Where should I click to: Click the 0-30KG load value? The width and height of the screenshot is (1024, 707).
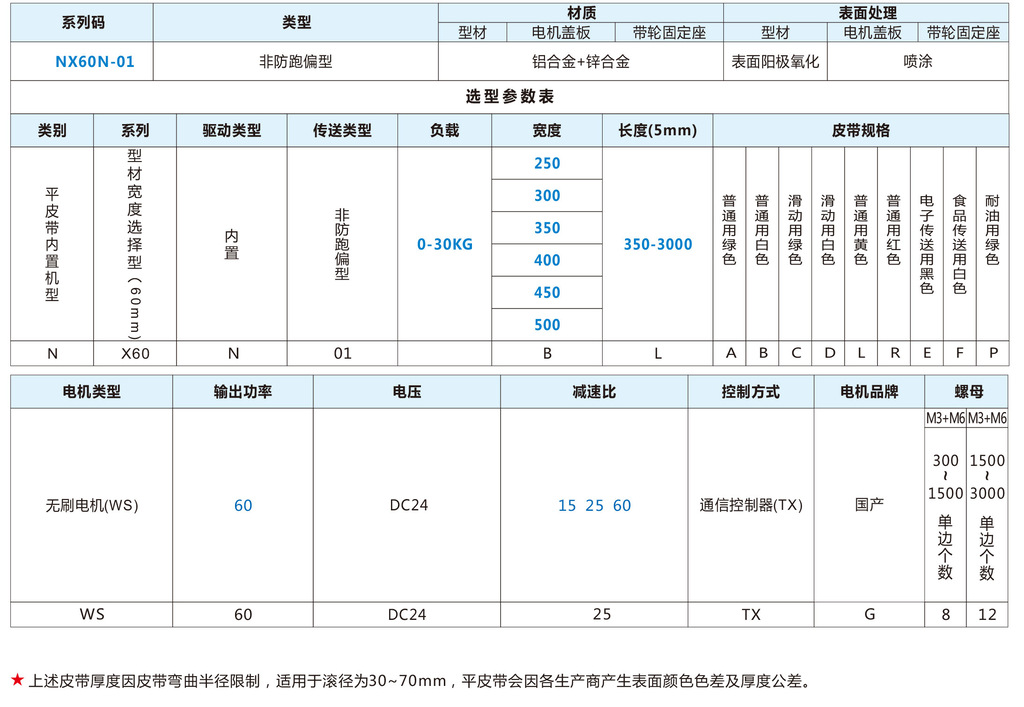(444, 244)
